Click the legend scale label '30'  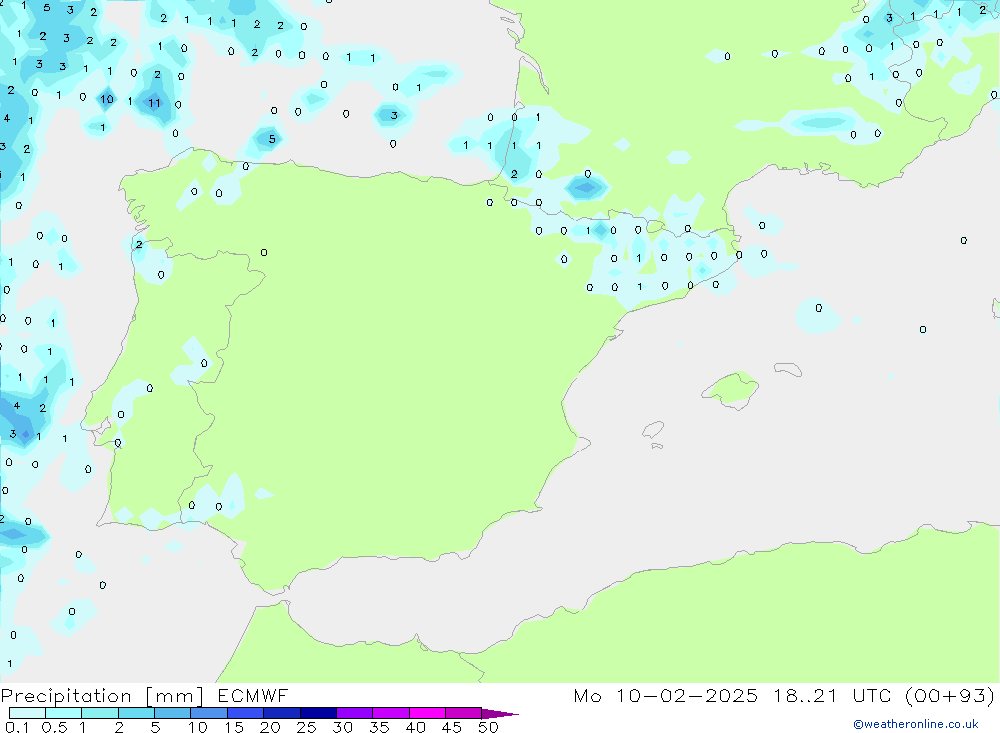tap(342, 727)
